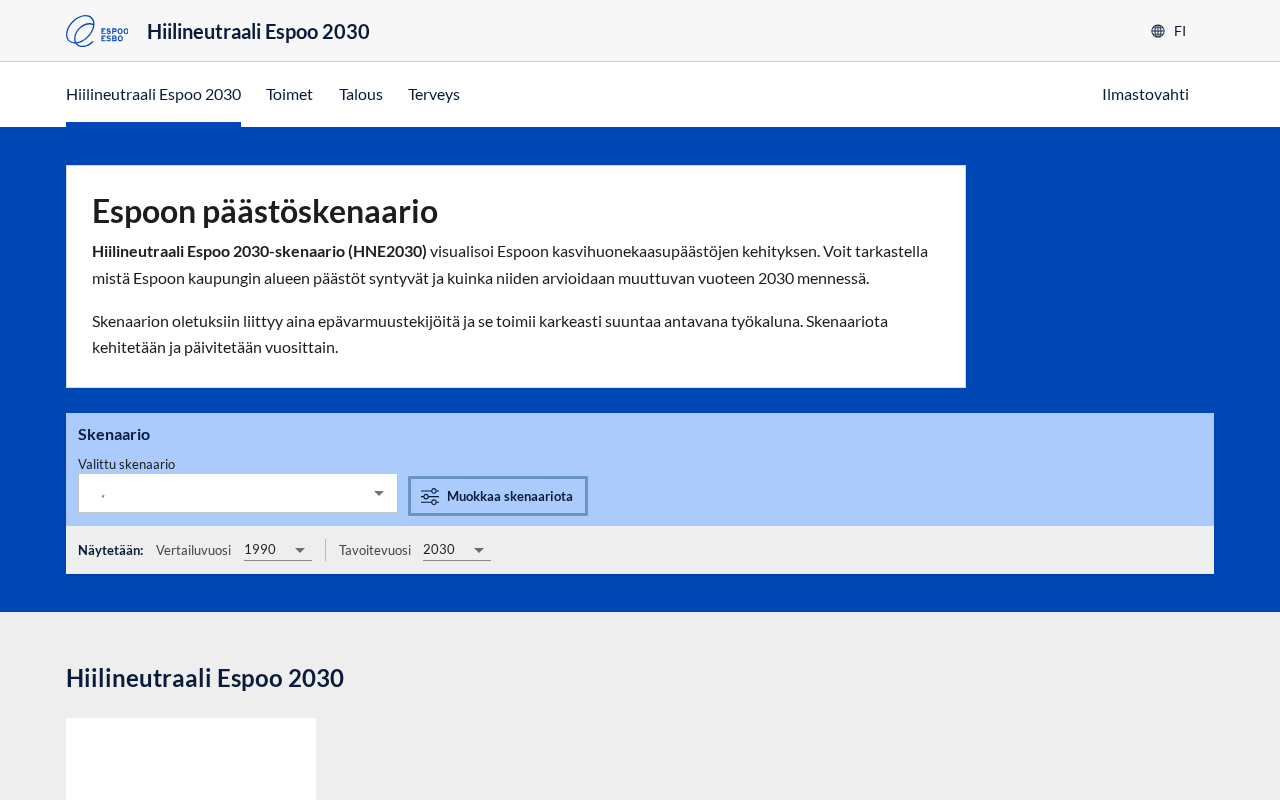Click the white card below the section heading
1280x800 pixels.
point(190,758)
